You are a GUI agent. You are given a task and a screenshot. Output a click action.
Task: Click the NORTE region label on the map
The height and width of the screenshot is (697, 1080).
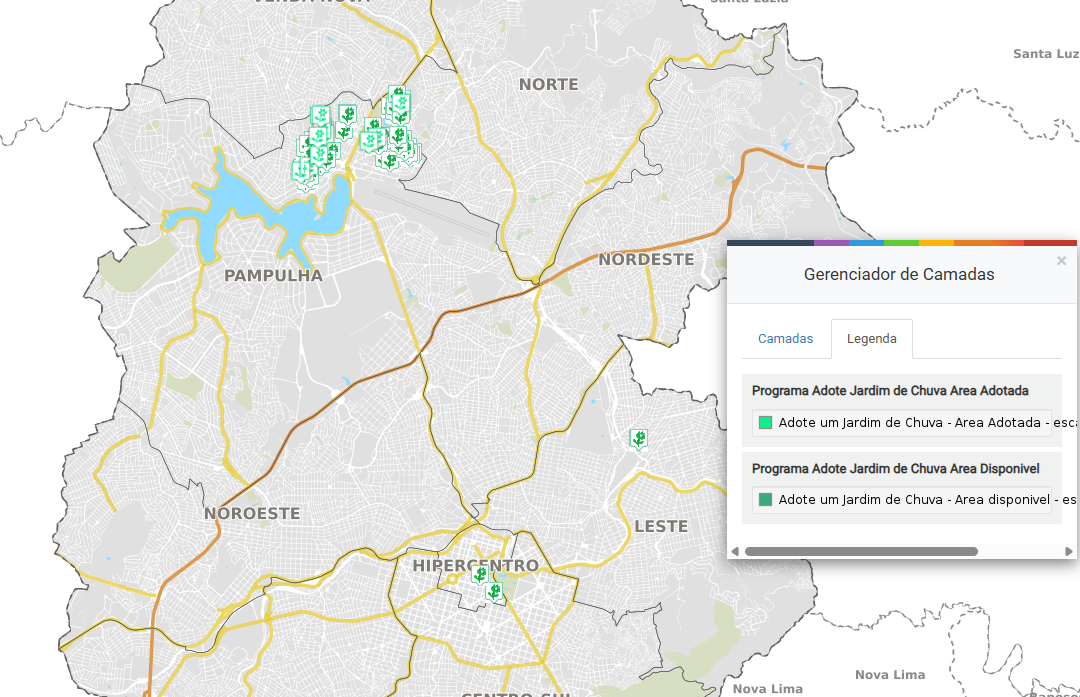tap(548, 84)
